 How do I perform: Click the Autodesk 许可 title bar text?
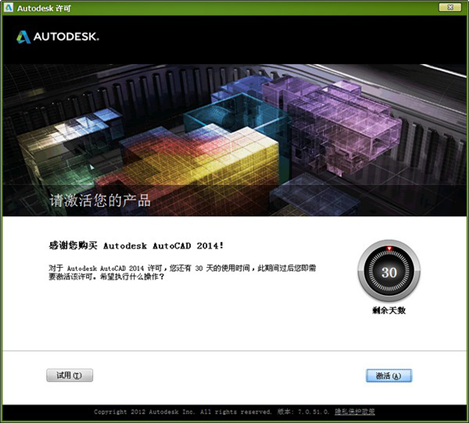point(44,8)
